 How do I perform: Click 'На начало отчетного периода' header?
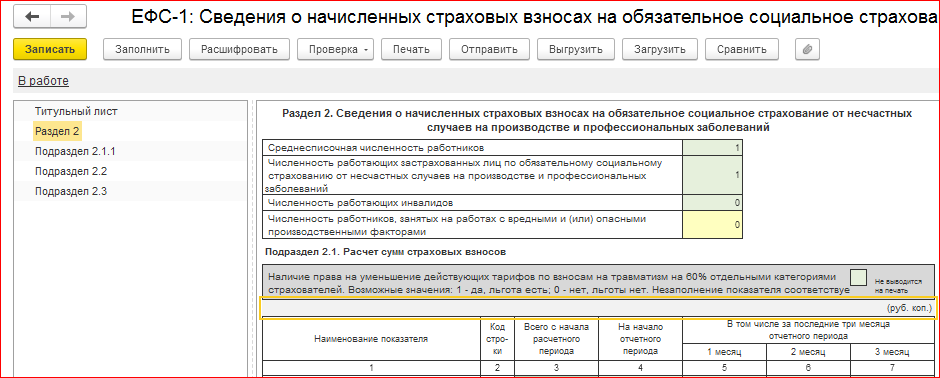(x=640, y=338)
